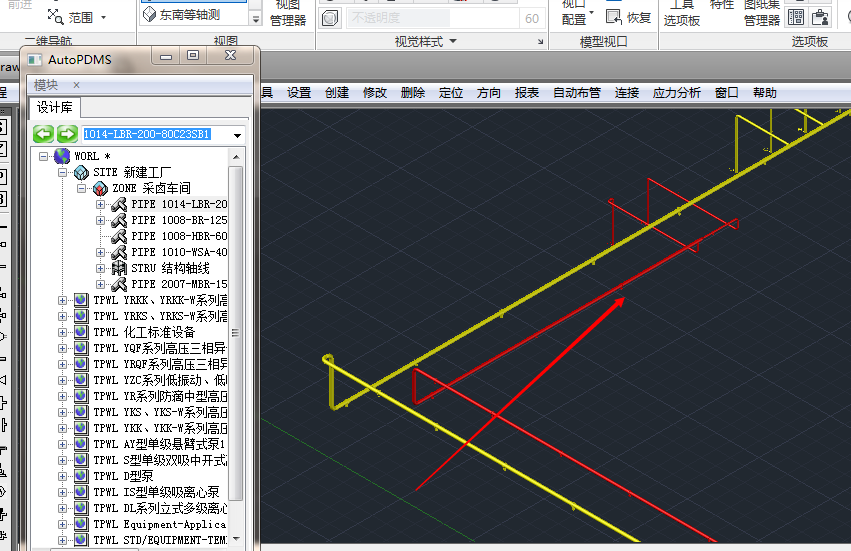This screenshot has height=551, width=851.
Task: Open the 东南等轴测 view dropdown
Action: [x=256, y=18]
